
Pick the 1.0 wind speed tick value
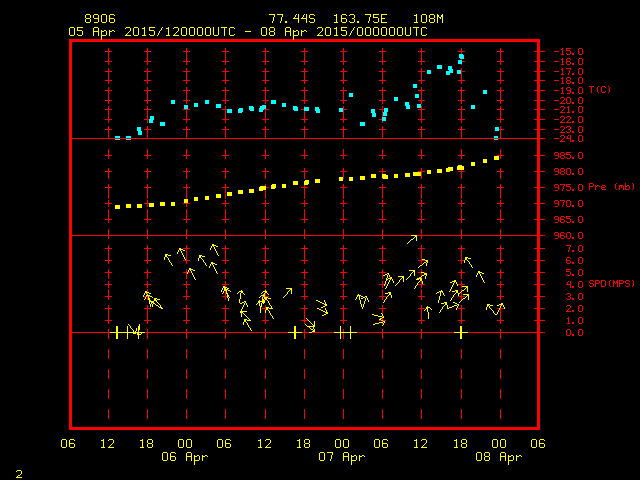575,321
